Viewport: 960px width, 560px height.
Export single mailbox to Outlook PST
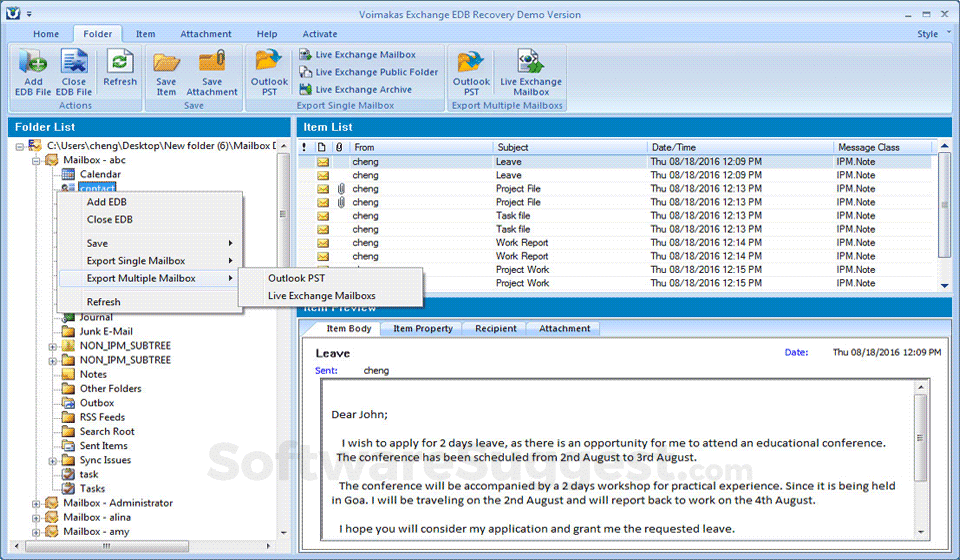click(269, 73)
